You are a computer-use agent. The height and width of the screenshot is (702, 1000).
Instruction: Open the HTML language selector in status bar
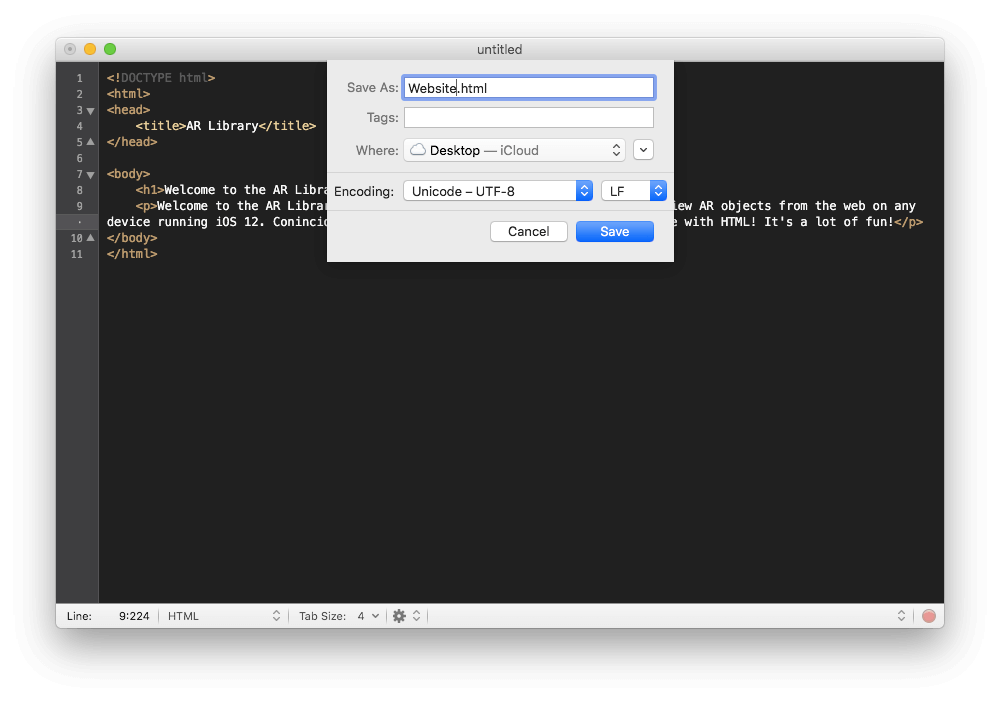pos(224,616)
